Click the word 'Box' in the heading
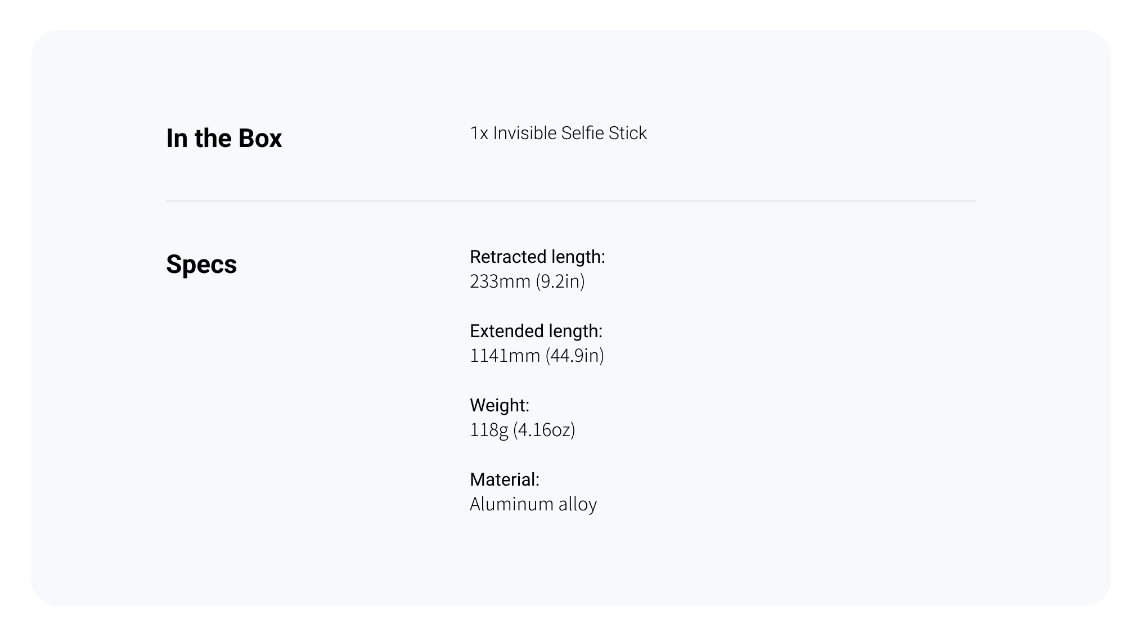 [x=259, y=138]
